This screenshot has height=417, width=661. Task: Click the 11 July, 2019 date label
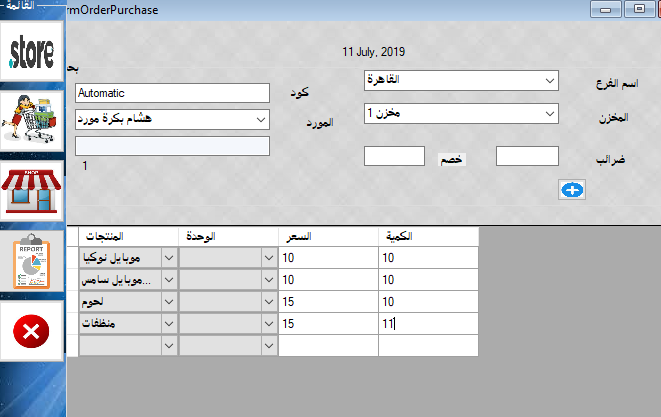pyautogui.click(x=373, y=52)
